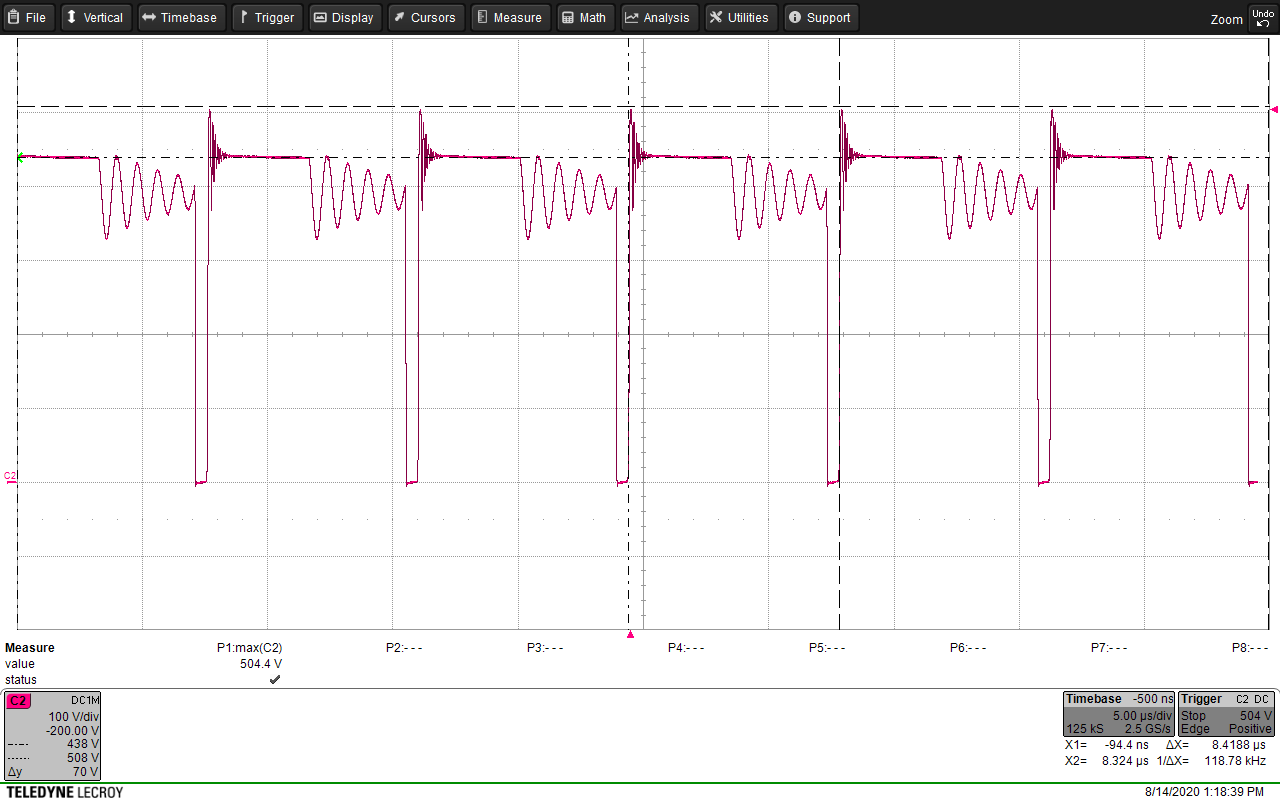This screenshot has height=800, width=1280.
Task: Open the Math menu
Action: point(584,17)
